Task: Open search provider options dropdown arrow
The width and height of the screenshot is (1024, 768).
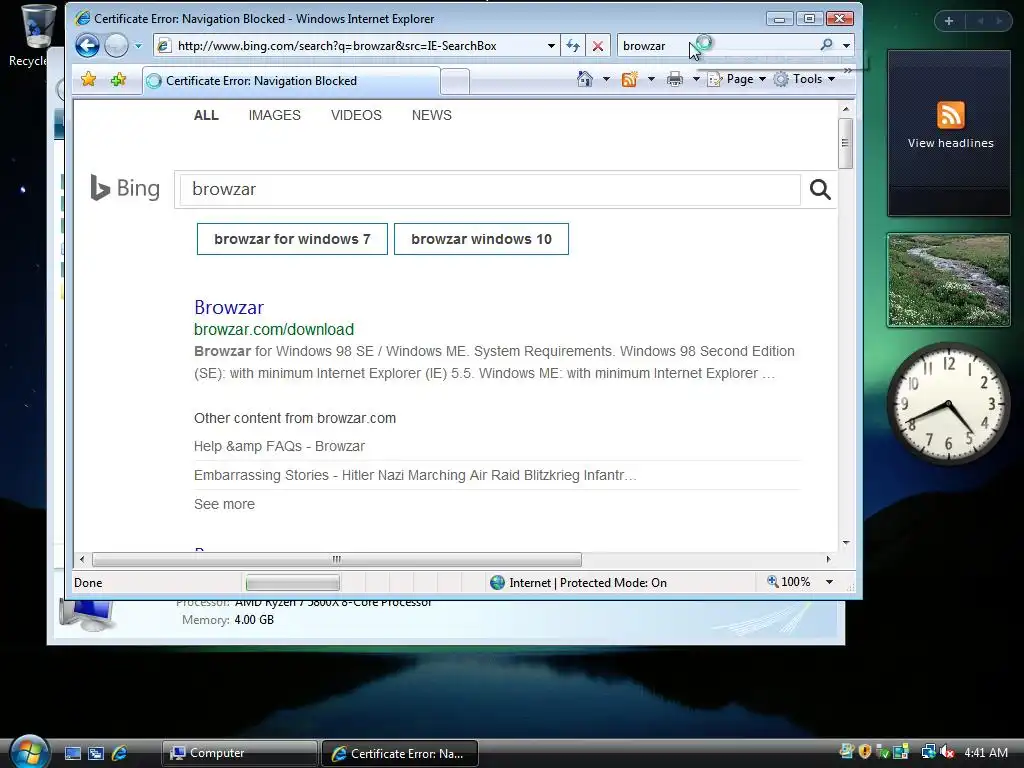Action: click(x=846, y=46)
